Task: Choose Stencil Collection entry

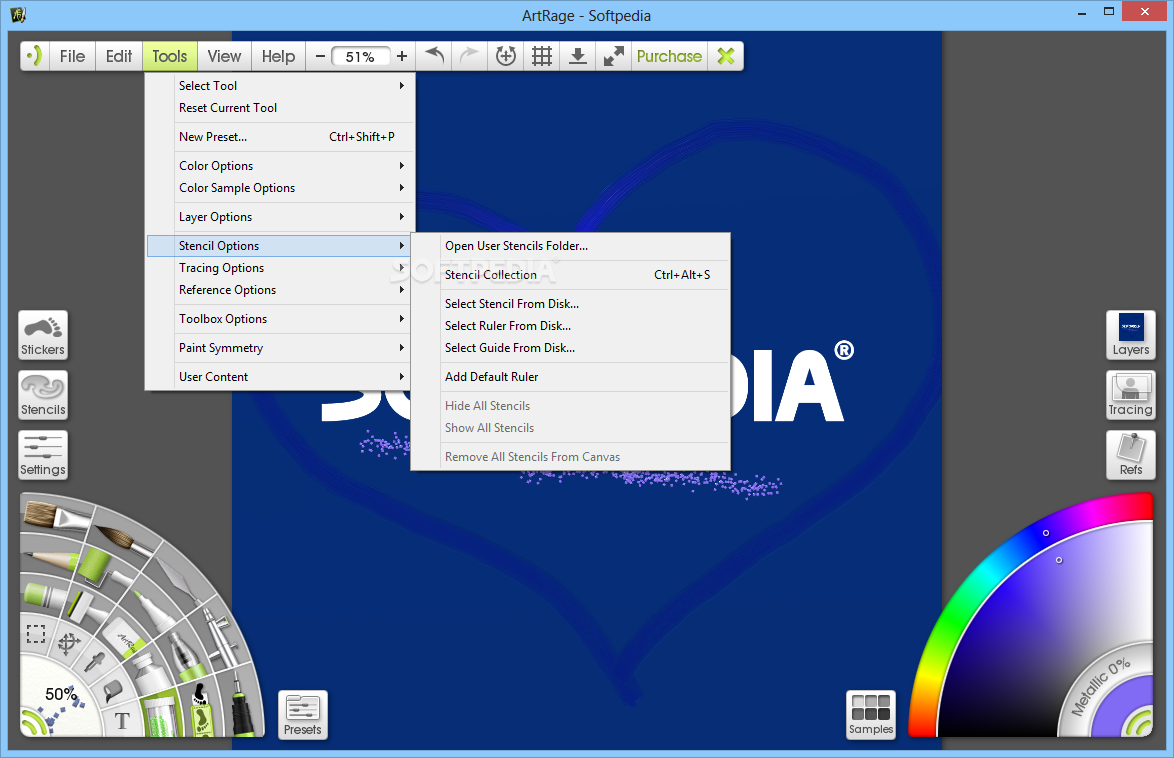Action: (x=571, y=275)
